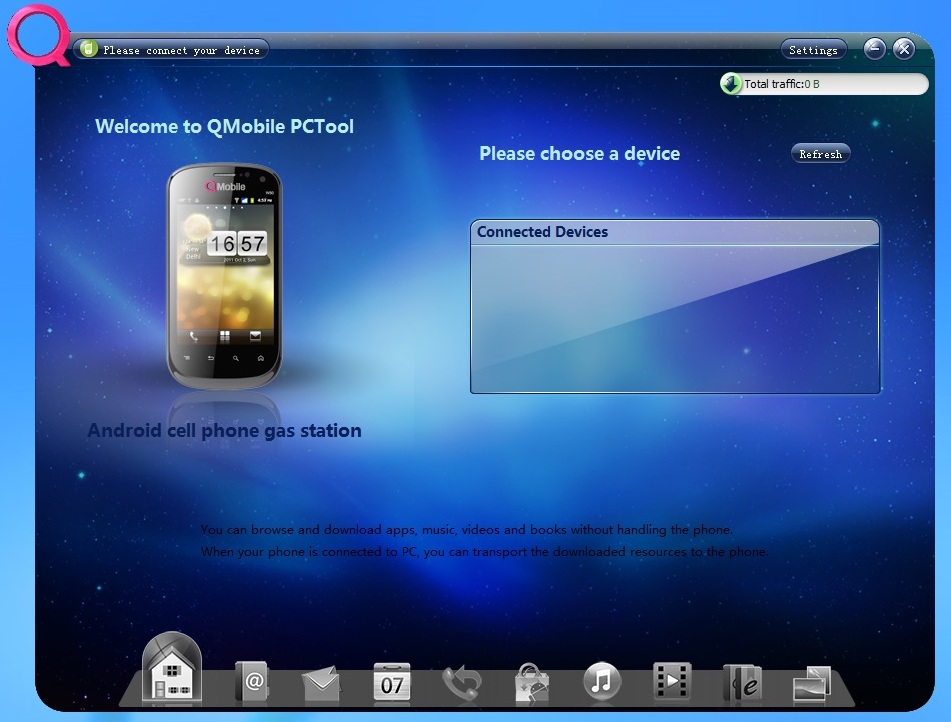Click the green download traffic icon
This screenshot has height=722, width=951.
point(731,84)
